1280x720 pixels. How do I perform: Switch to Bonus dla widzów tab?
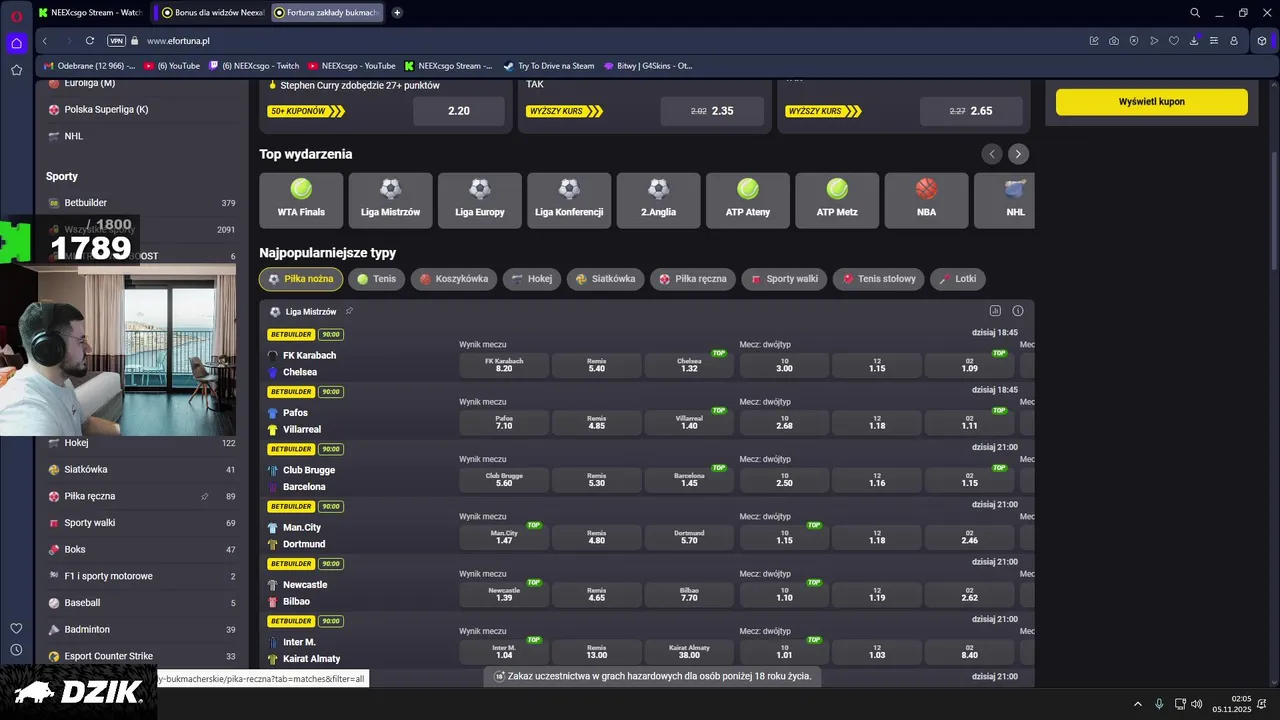(213, 13)
